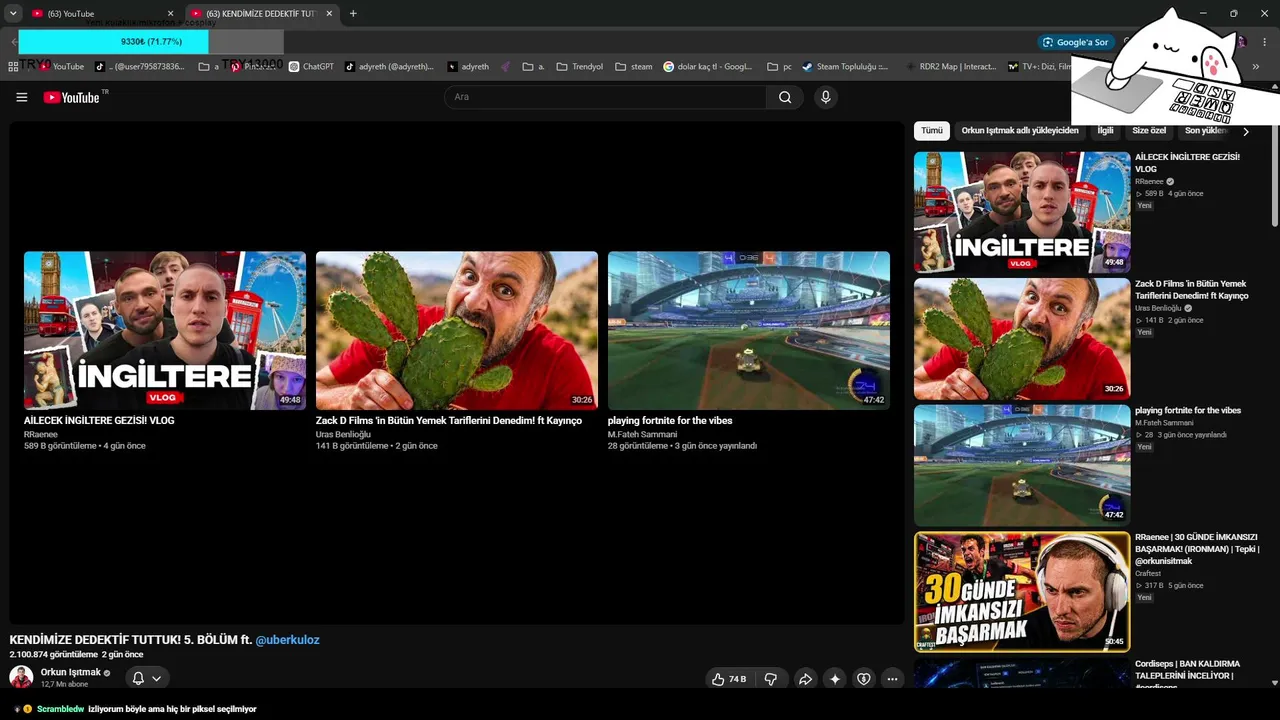The image size is (1280, 720).
Task: Open the notification bell subscription dropdown
Action: click(146, 679)
